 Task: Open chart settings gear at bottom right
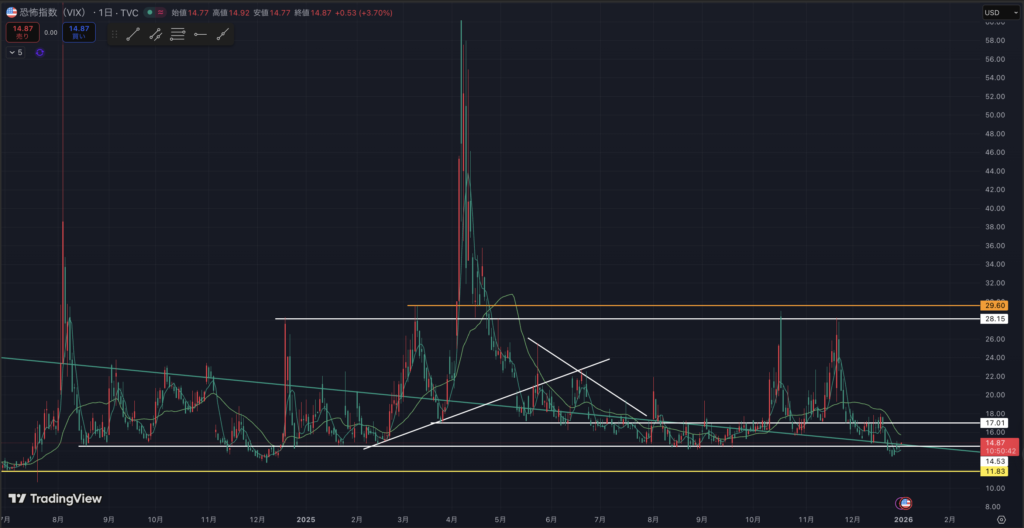(1001, 507)
